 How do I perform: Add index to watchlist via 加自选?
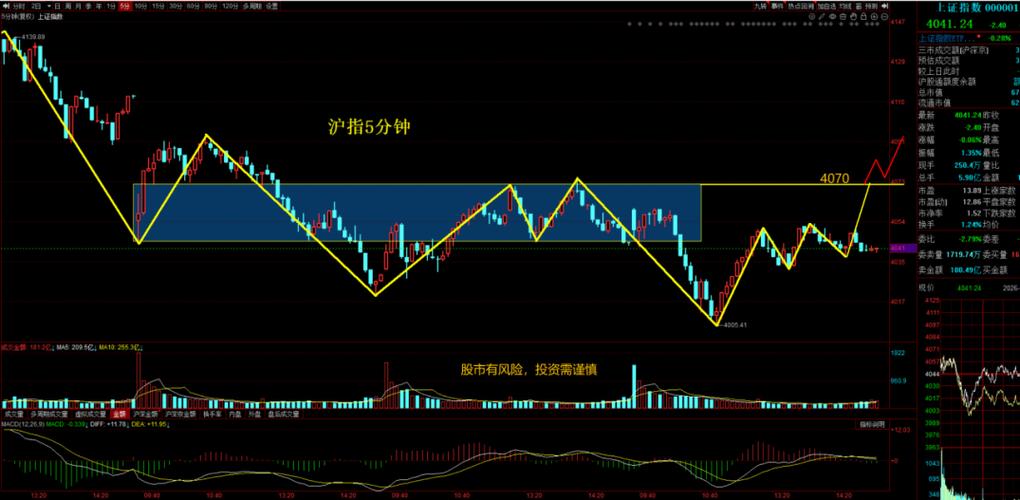[827, 6]
